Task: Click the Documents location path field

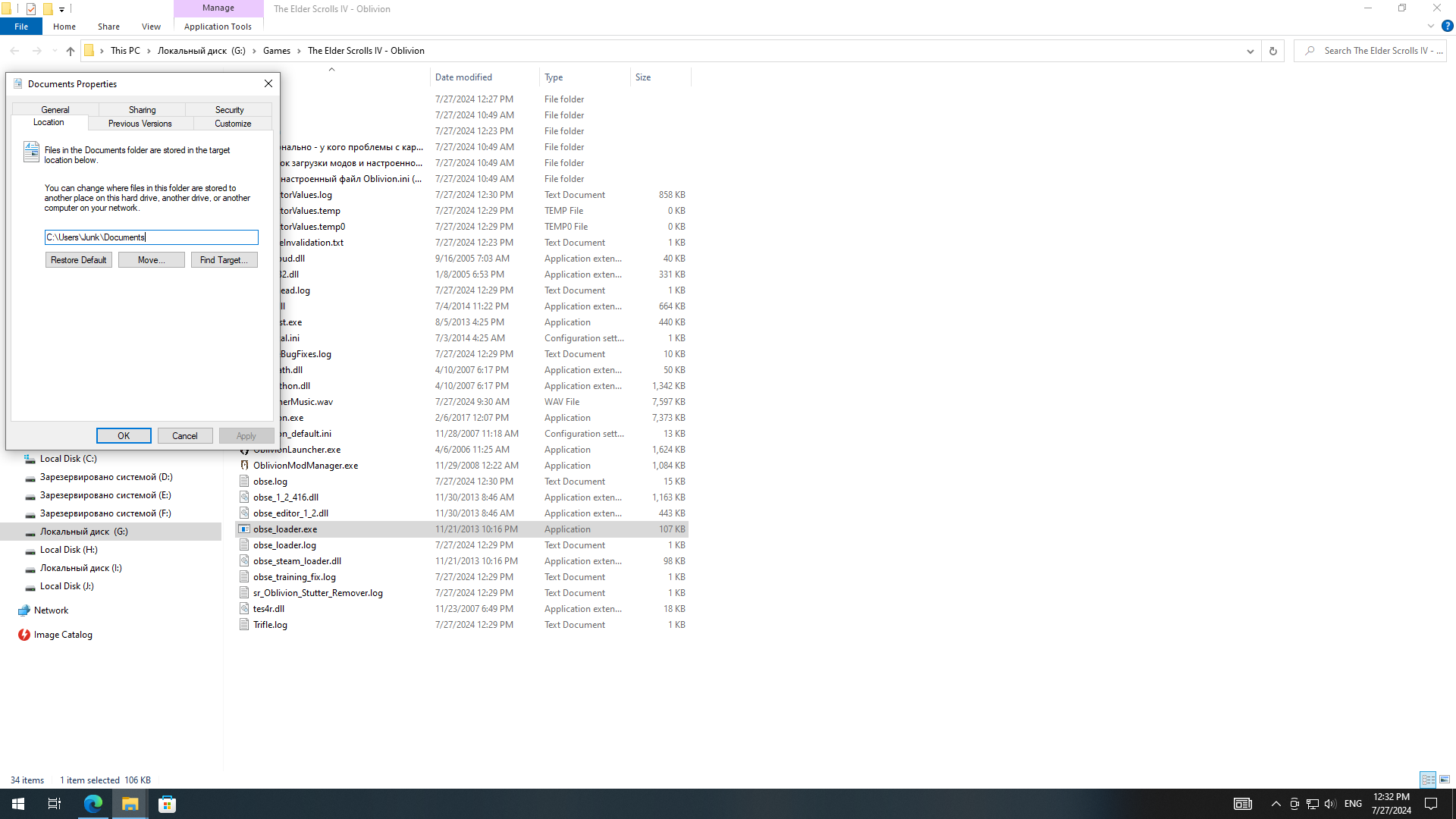Action: (151, 237)
